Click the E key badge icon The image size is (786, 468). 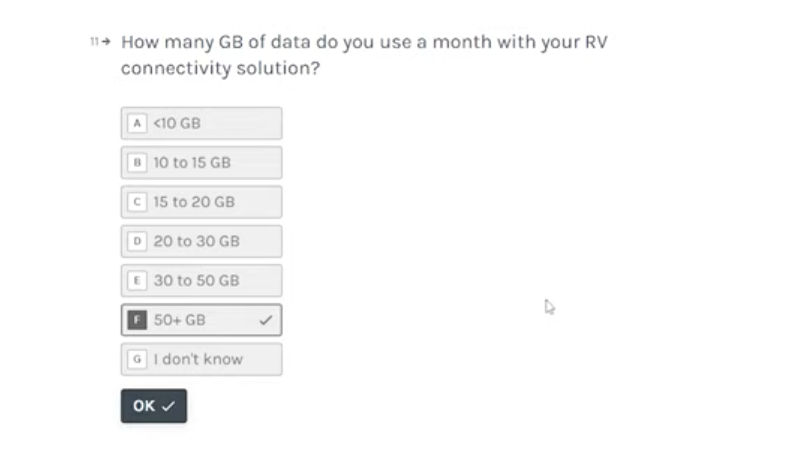(x=137, y=281)
